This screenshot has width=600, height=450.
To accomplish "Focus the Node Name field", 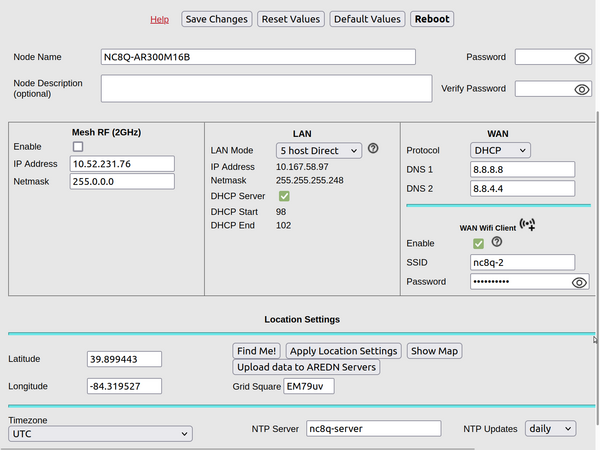I will click(x=258, y=57).
